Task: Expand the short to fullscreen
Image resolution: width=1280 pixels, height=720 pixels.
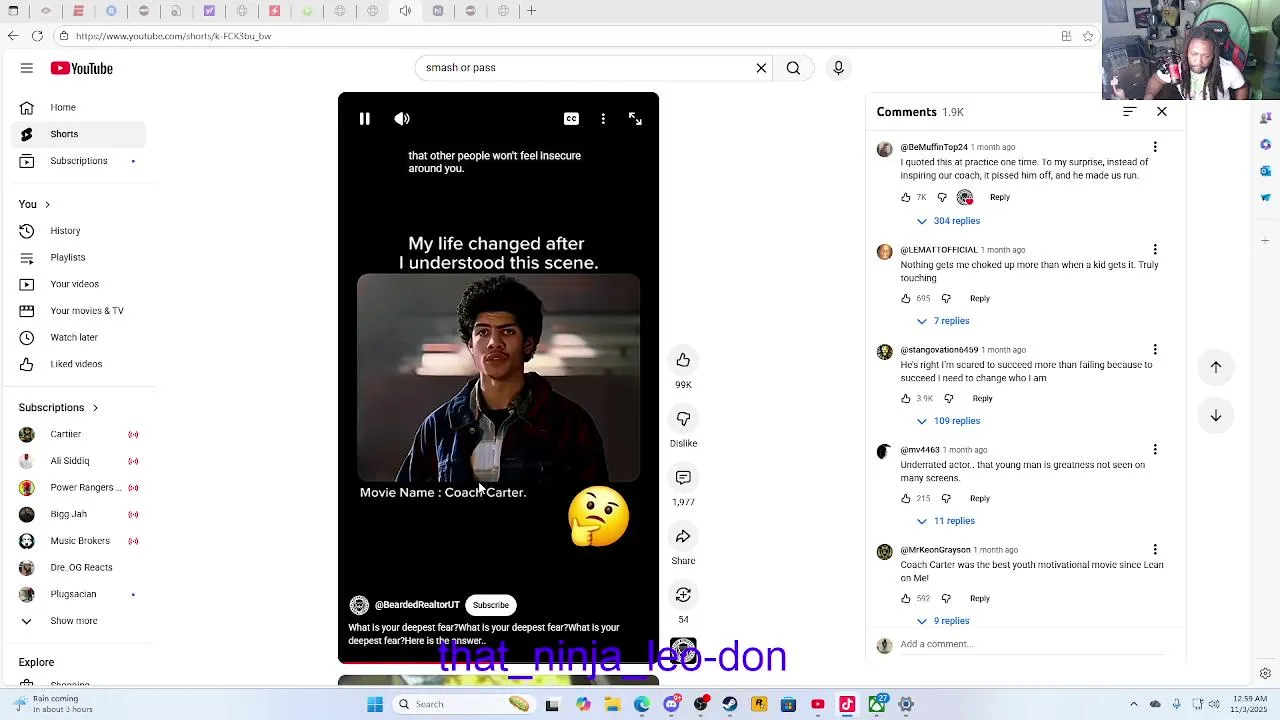Action: [x=635, y=119]
